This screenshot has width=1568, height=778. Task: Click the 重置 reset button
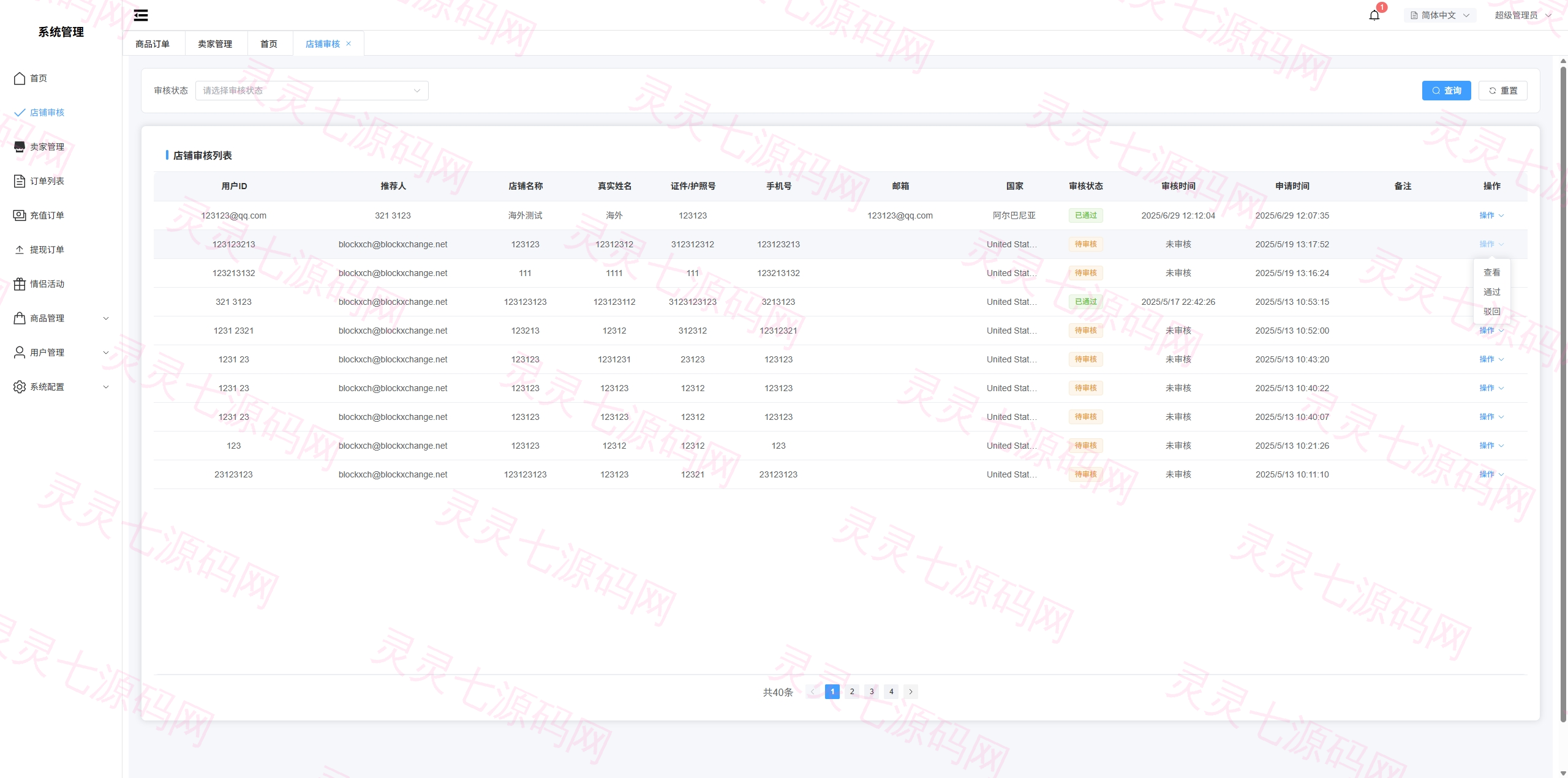coord(1502,91)
